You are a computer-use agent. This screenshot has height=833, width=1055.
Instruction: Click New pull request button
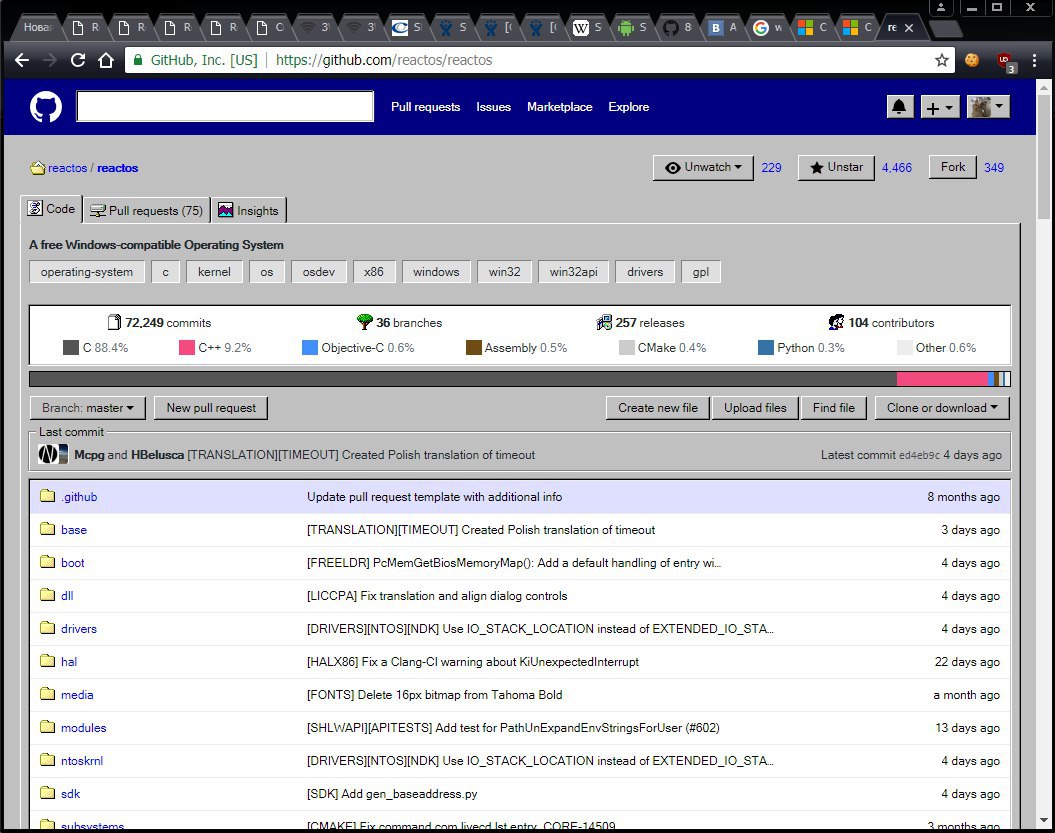coord(211,408)
